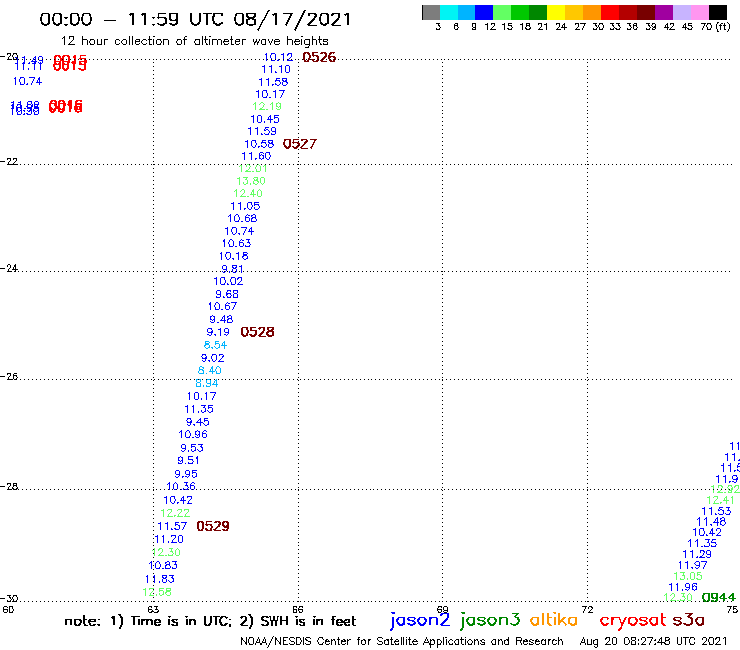Click the 10.02 wave height value
The height and width of the screenshot is (650, 740).
click(x=228, y=281)
